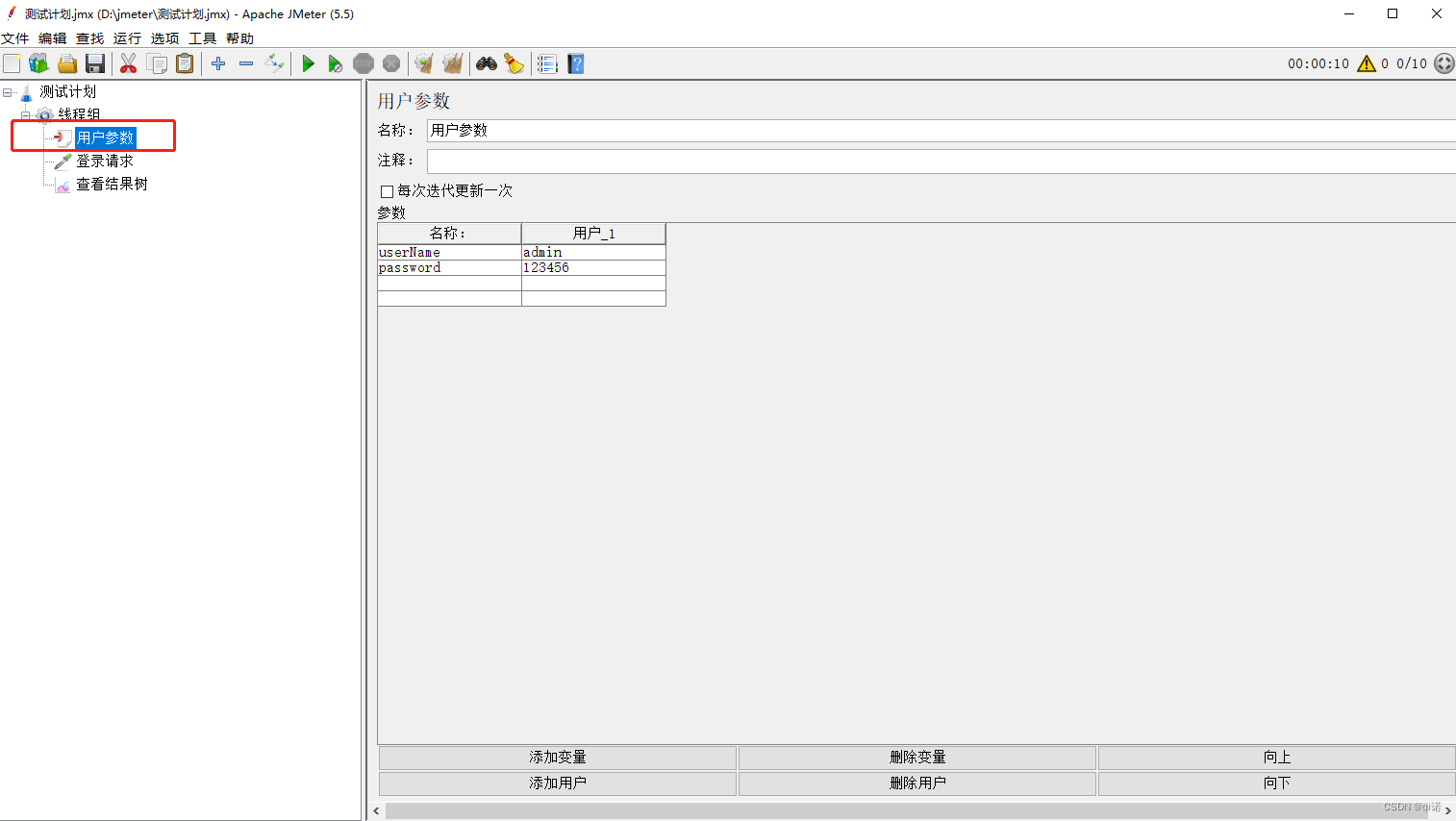Save the test plan with the floppy icon

(95, 63)
